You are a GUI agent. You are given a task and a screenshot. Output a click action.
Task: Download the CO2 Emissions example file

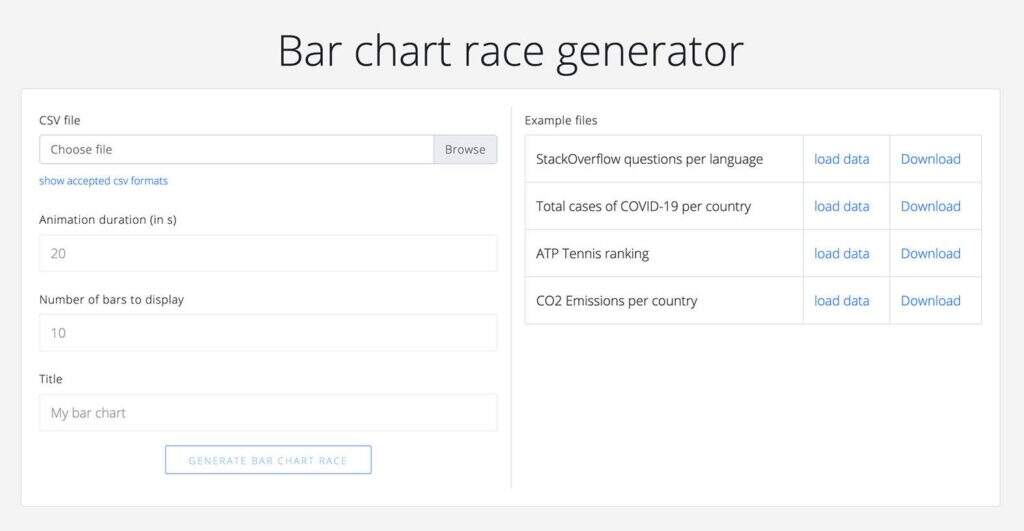tap(930, 300)
